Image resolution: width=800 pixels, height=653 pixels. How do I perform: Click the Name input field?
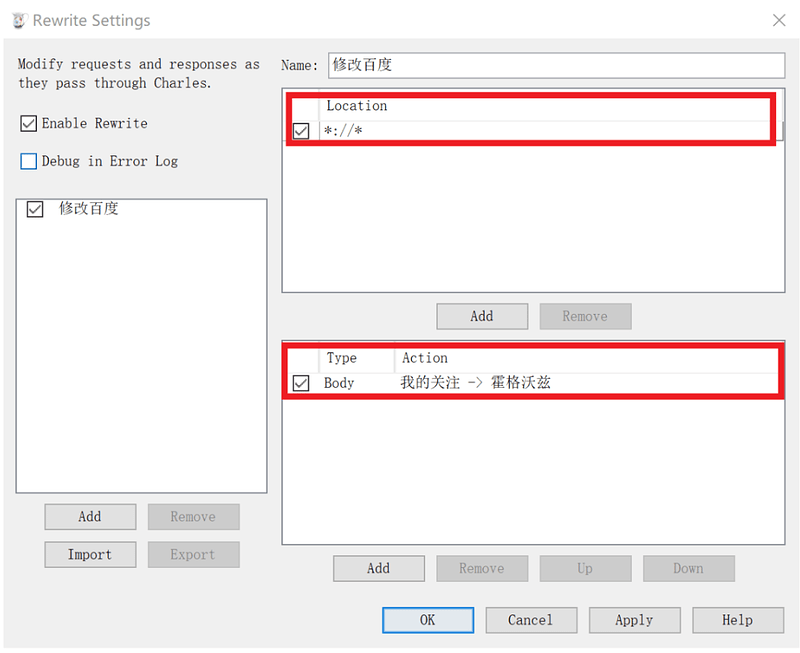pos(556,65)
